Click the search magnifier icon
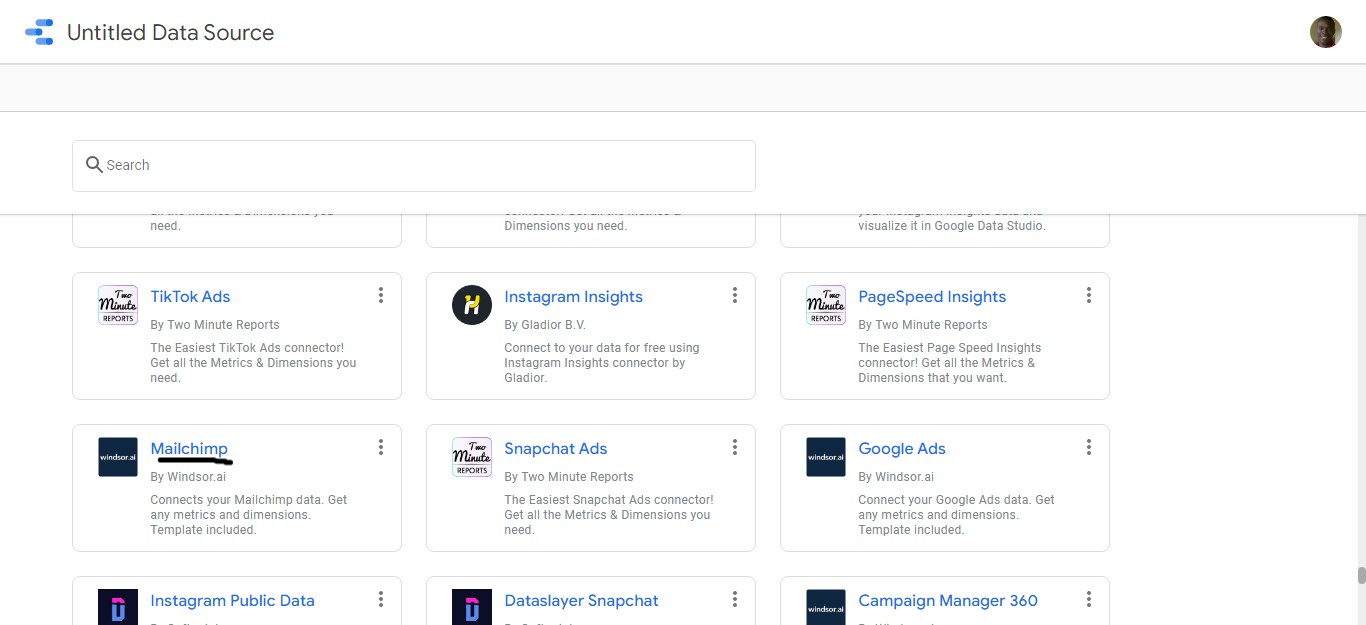 tap(94, 165)
